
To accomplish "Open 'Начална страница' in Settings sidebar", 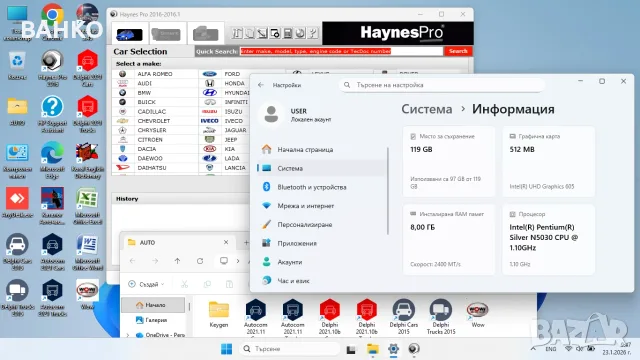I will [322, 149].
